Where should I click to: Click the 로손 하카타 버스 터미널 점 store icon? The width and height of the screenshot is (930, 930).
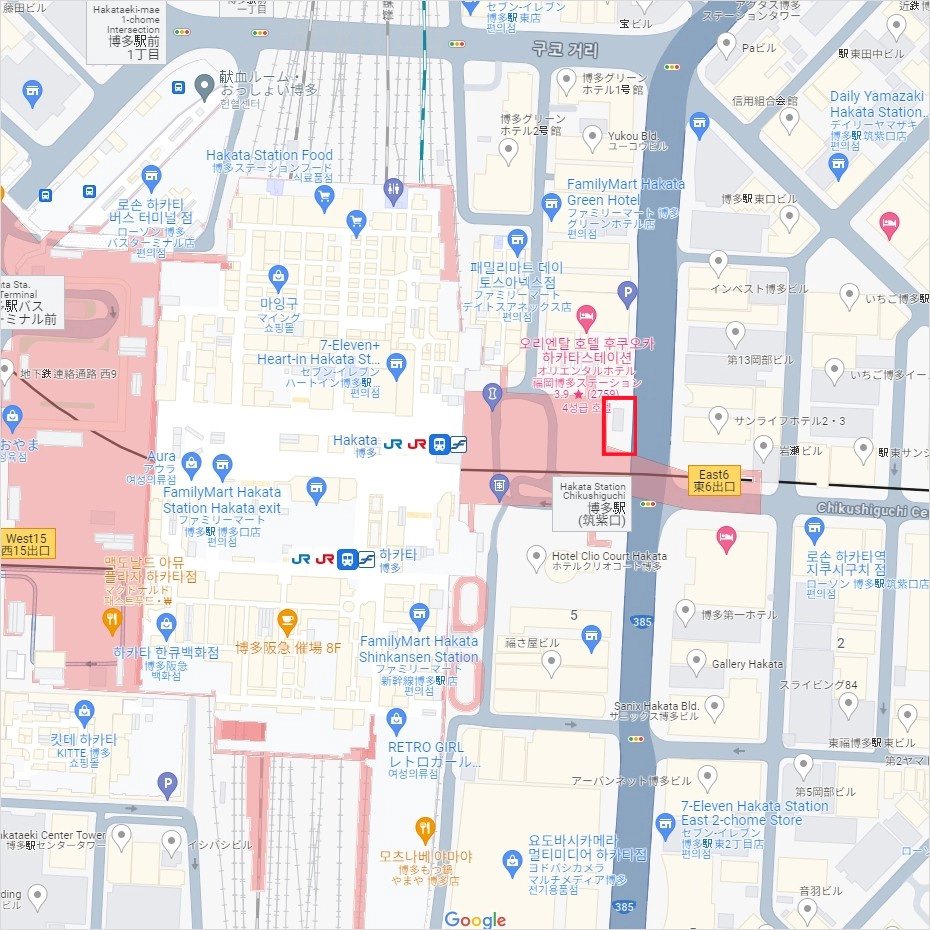tap(151, 177)
